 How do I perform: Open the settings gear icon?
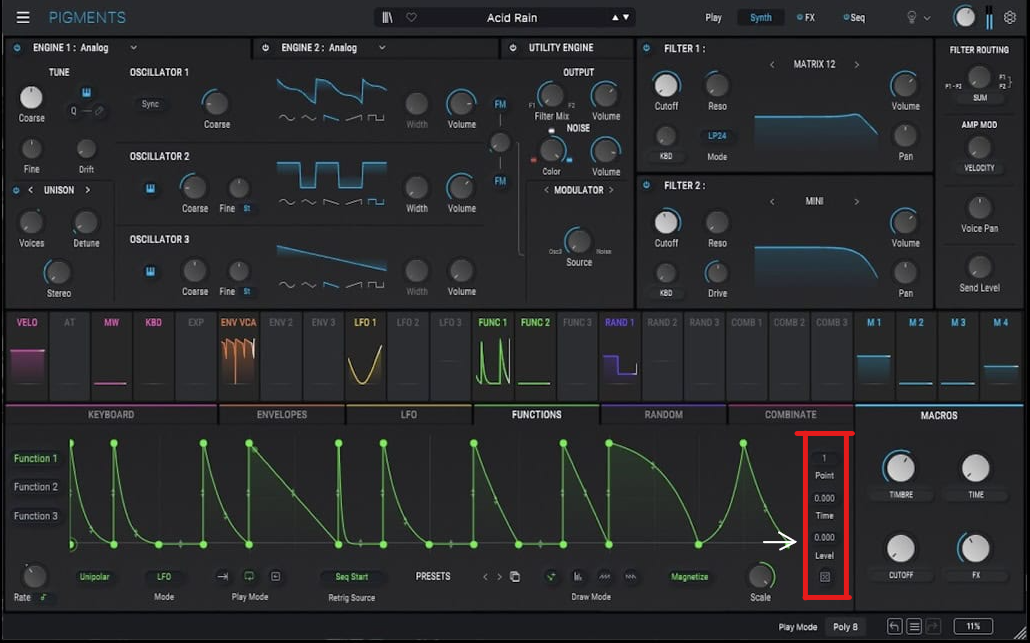[1010, 18]
